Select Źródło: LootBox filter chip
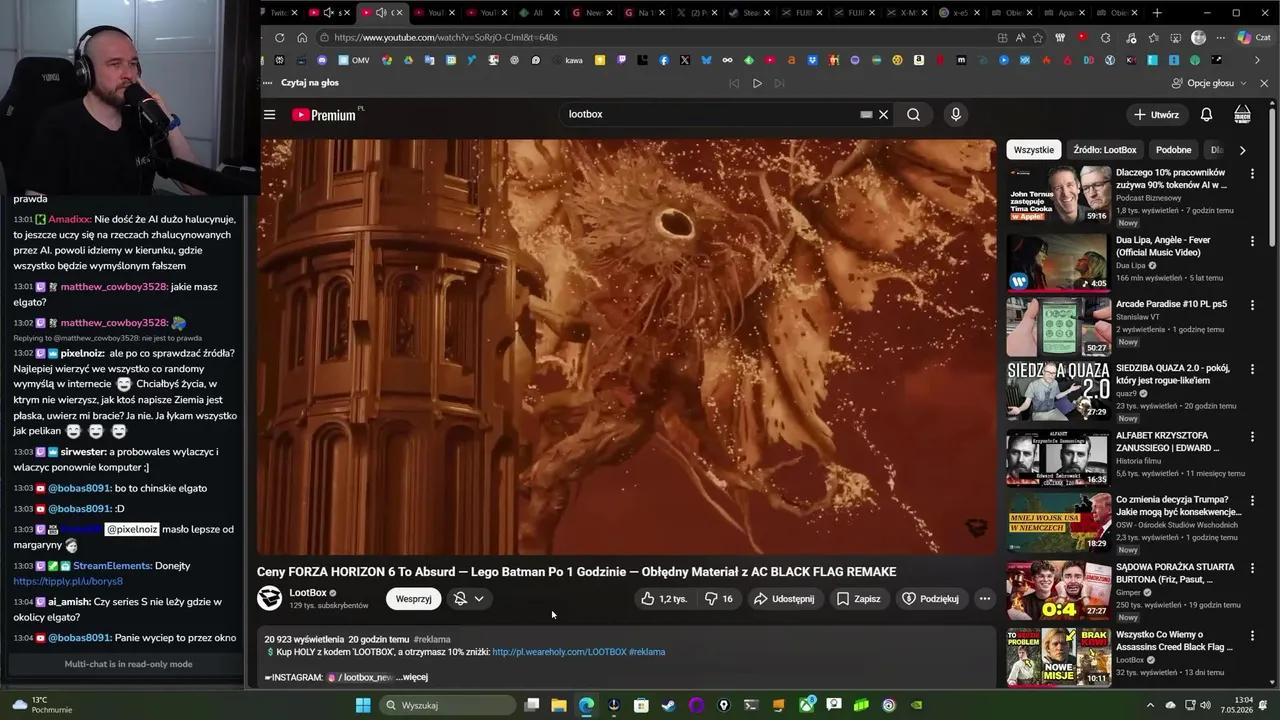Screen dimensions: 1280x720 click(x=1104, y=150)
